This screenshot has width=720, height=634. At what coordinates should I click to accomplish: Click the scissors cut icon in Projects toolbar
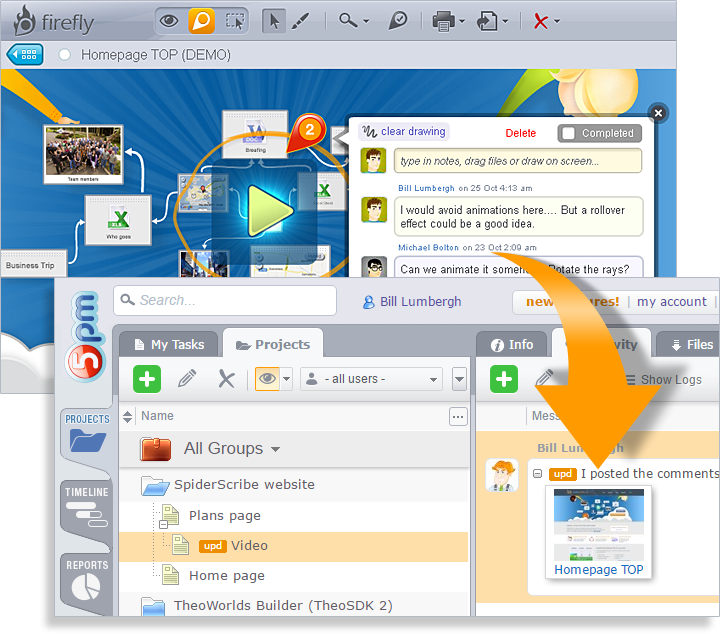click(x=226, y=379)
